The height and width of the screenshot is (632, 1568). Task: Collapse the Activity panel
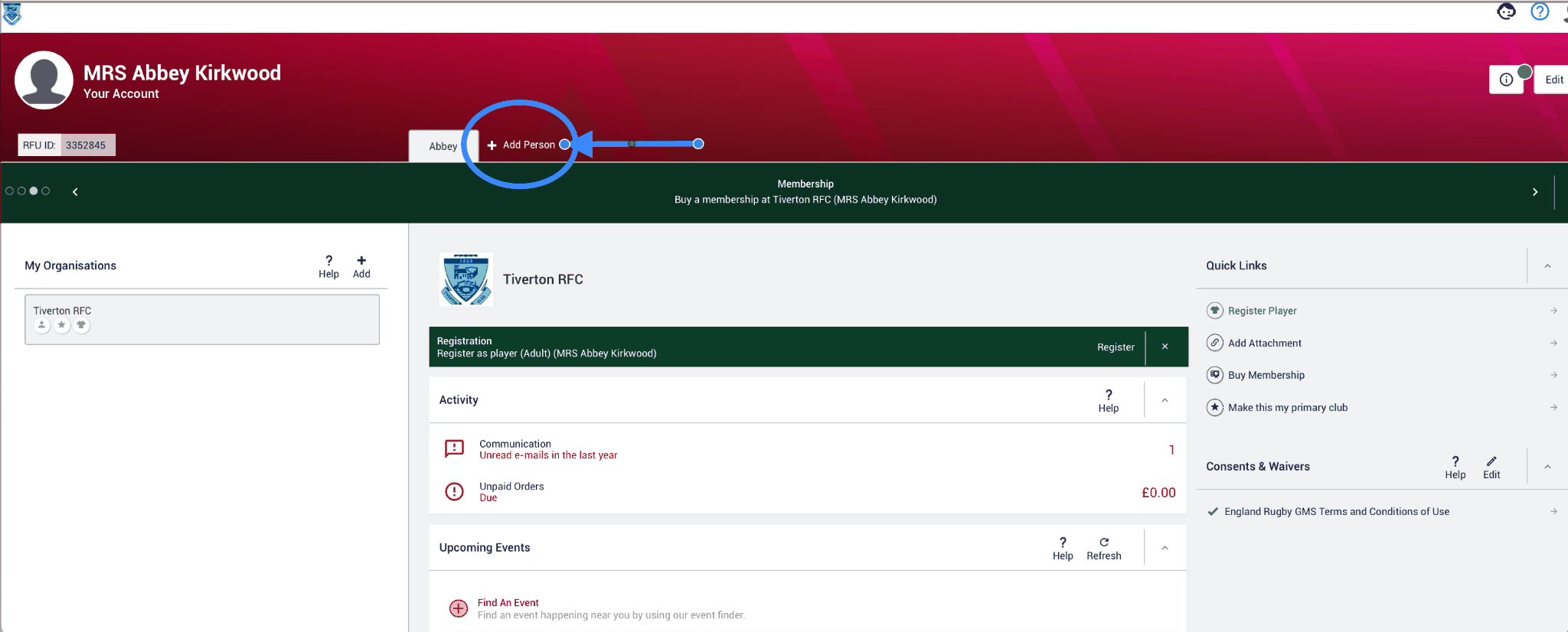click(1165, 400)
